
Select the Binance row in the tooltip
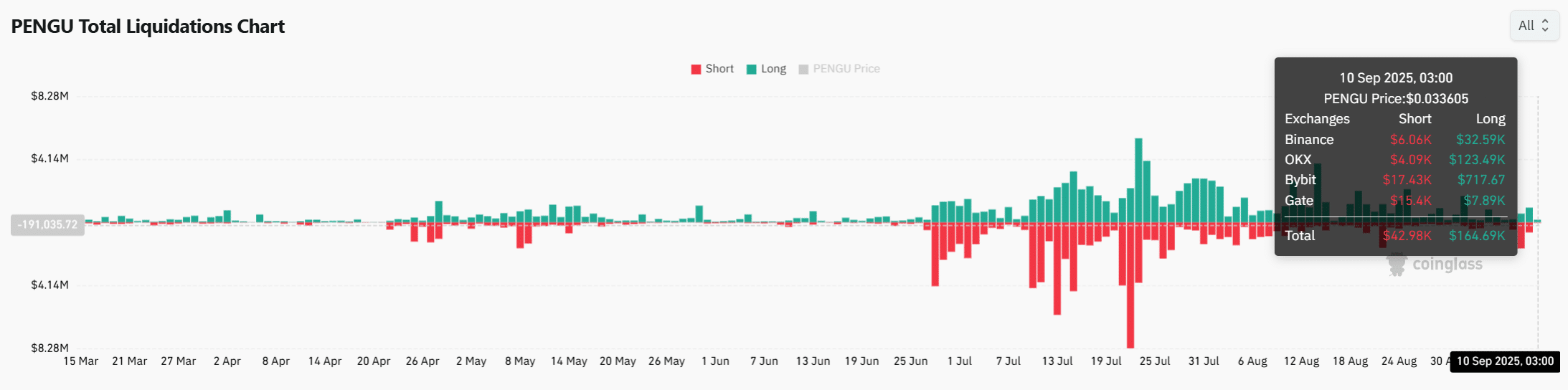[1394, 140]
